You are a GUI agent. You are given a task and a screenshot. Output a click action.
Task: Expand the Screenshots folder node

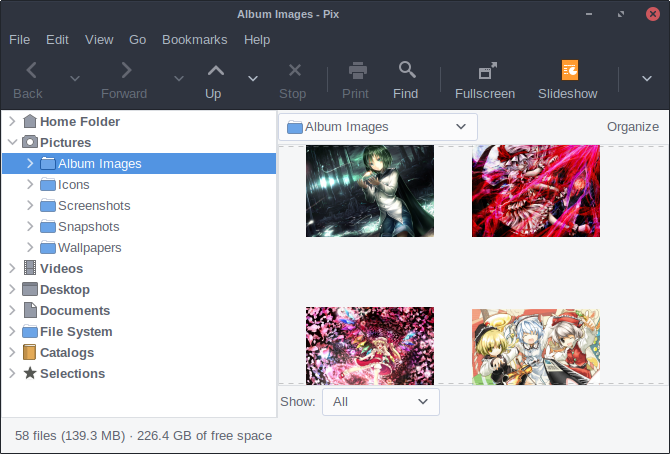30,205
